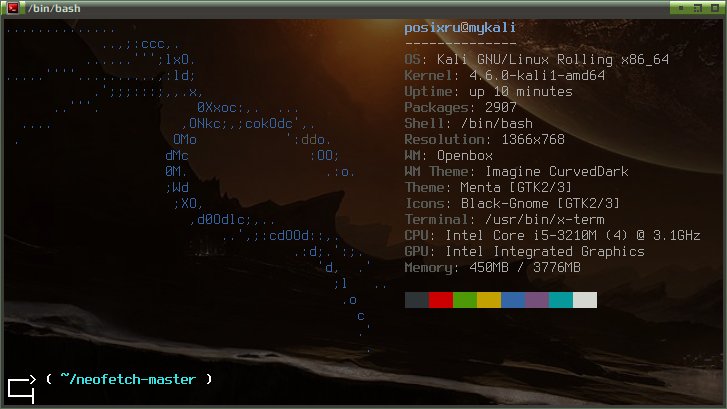
Task: Click the red color block
Action: pyautogui.click(x=441, y=300)
